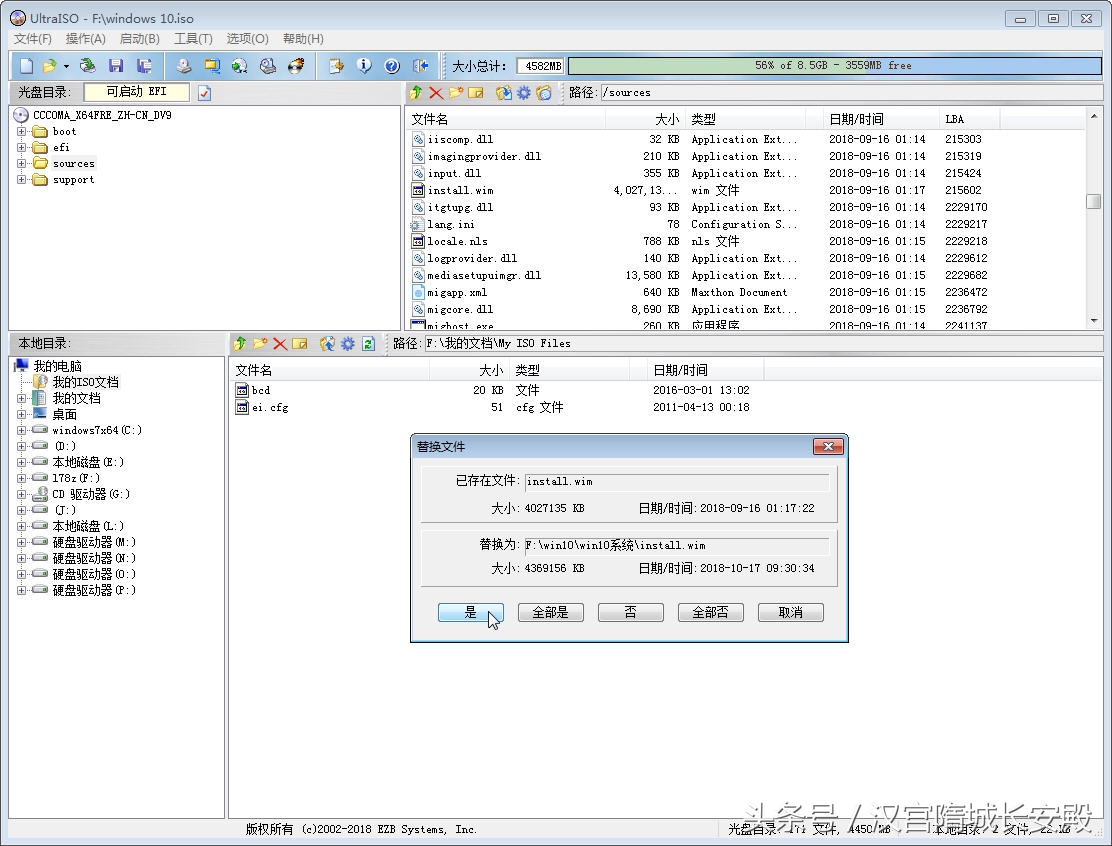Click the ISO path field showing /sources
The width and height of the screenshot is (1112, 846).
851,92
